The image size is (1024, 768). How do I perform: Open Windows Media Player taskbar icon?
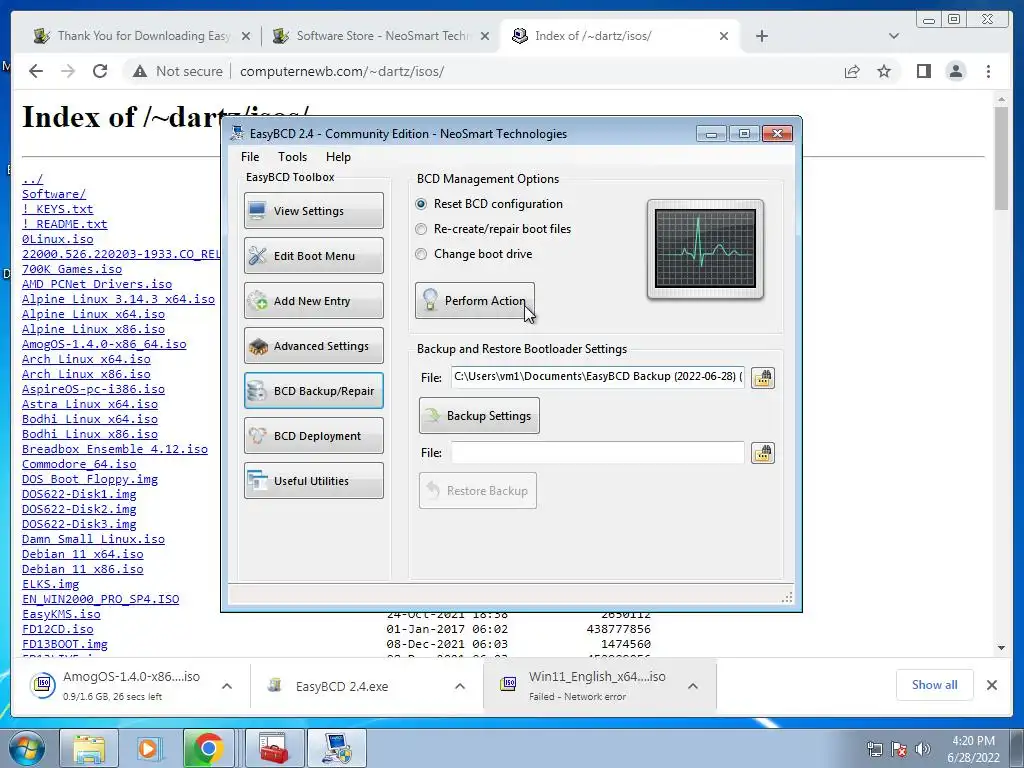tap(148, 748)
